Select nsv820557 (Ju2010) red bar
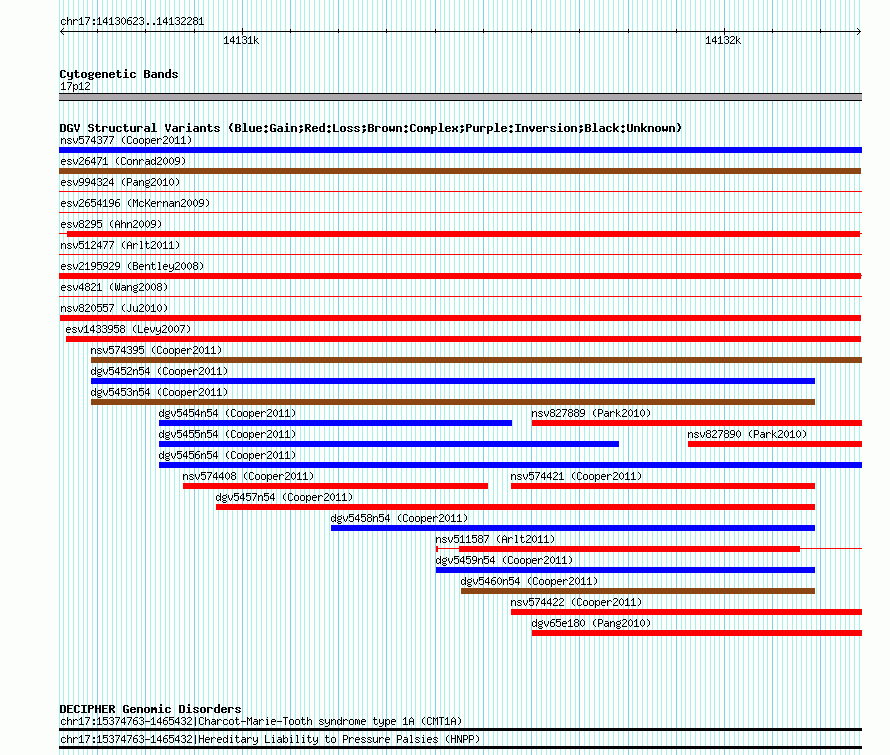The height and width of the screenshot is (755, 890). tap(460, 318)
